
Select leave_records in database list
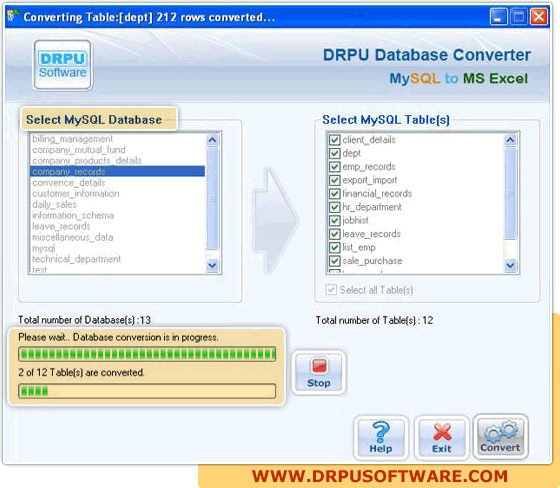[118, 226]
